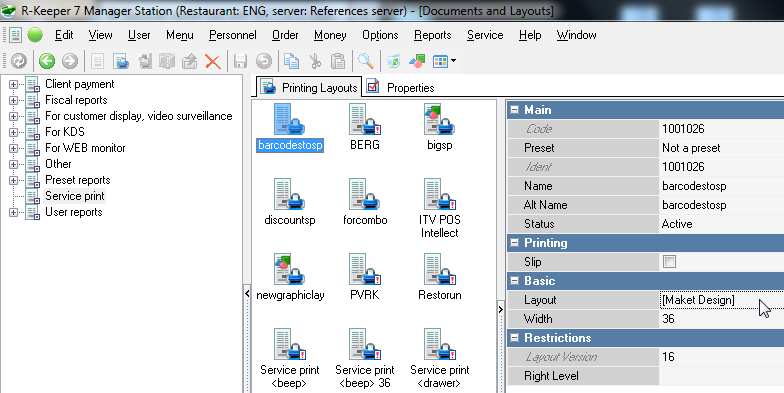Open the Options menu

click(380, 35)
